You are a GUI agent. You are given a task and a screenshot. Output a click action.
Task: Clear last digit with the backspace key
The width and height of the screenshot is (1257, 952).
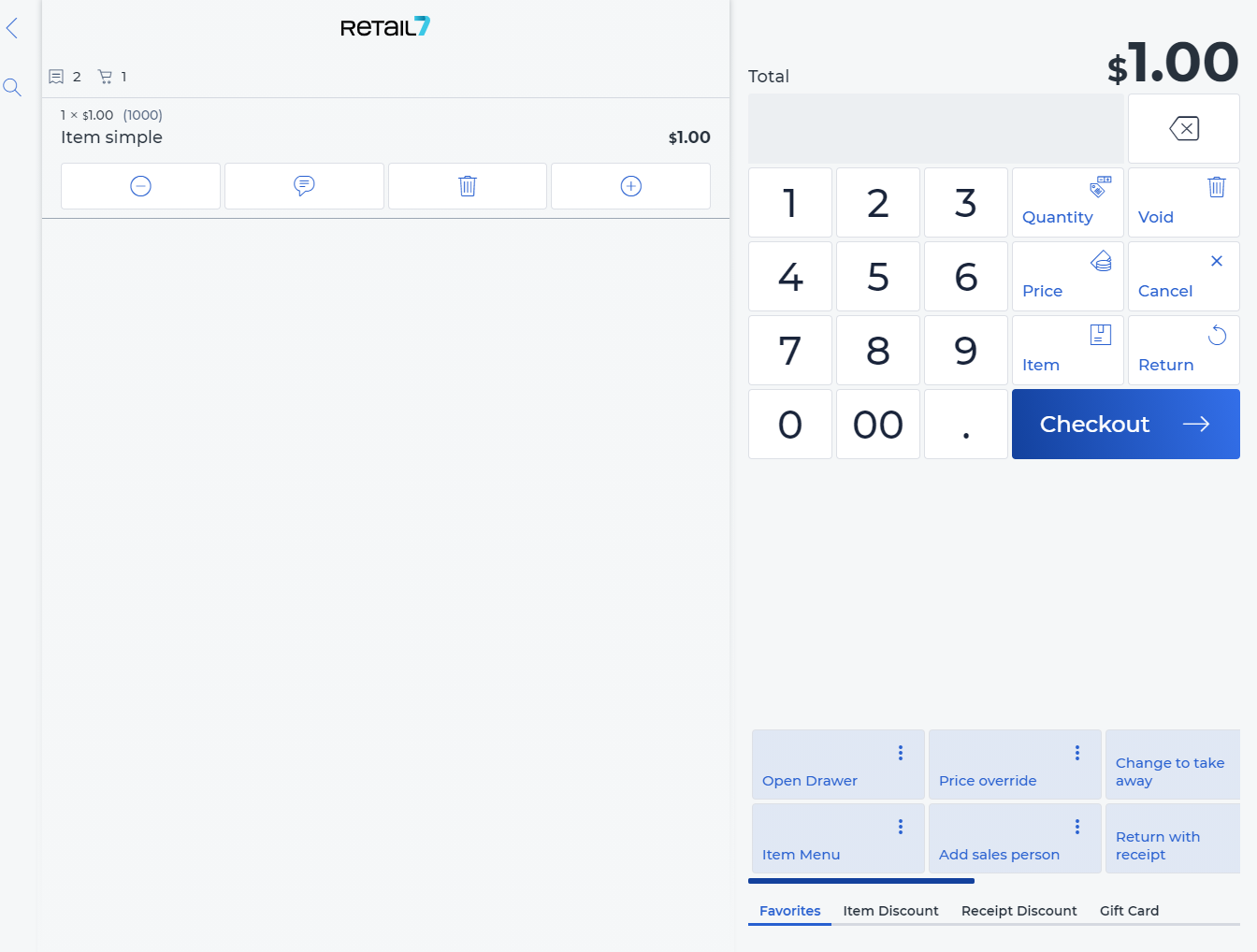(1184, 128)
